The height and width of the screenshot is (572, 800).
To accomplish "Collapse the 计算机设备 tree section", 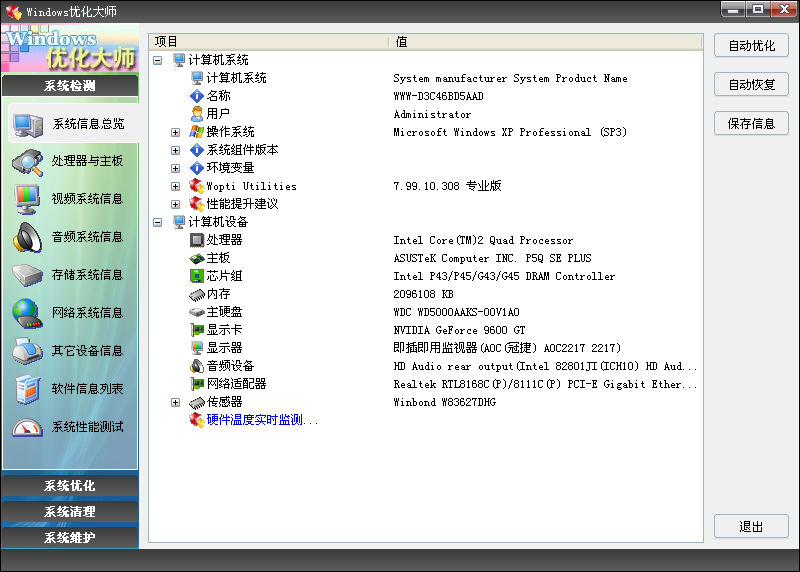I will [x=157, y=222].
